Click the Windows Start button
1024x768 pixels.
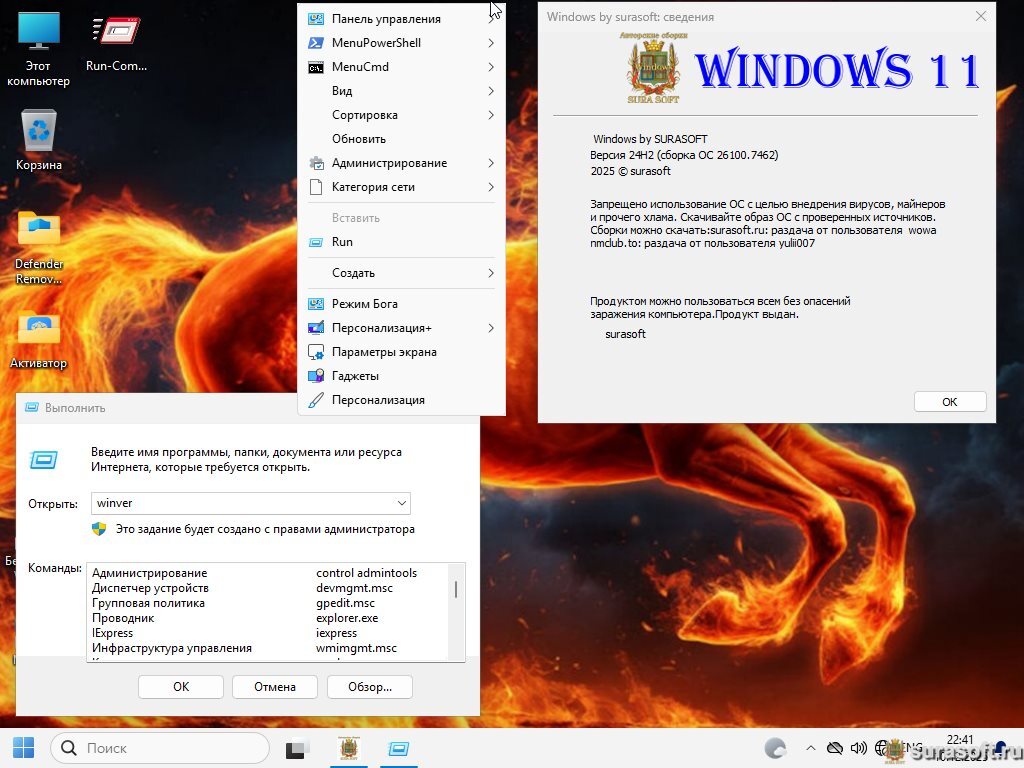tap(24, 748)
